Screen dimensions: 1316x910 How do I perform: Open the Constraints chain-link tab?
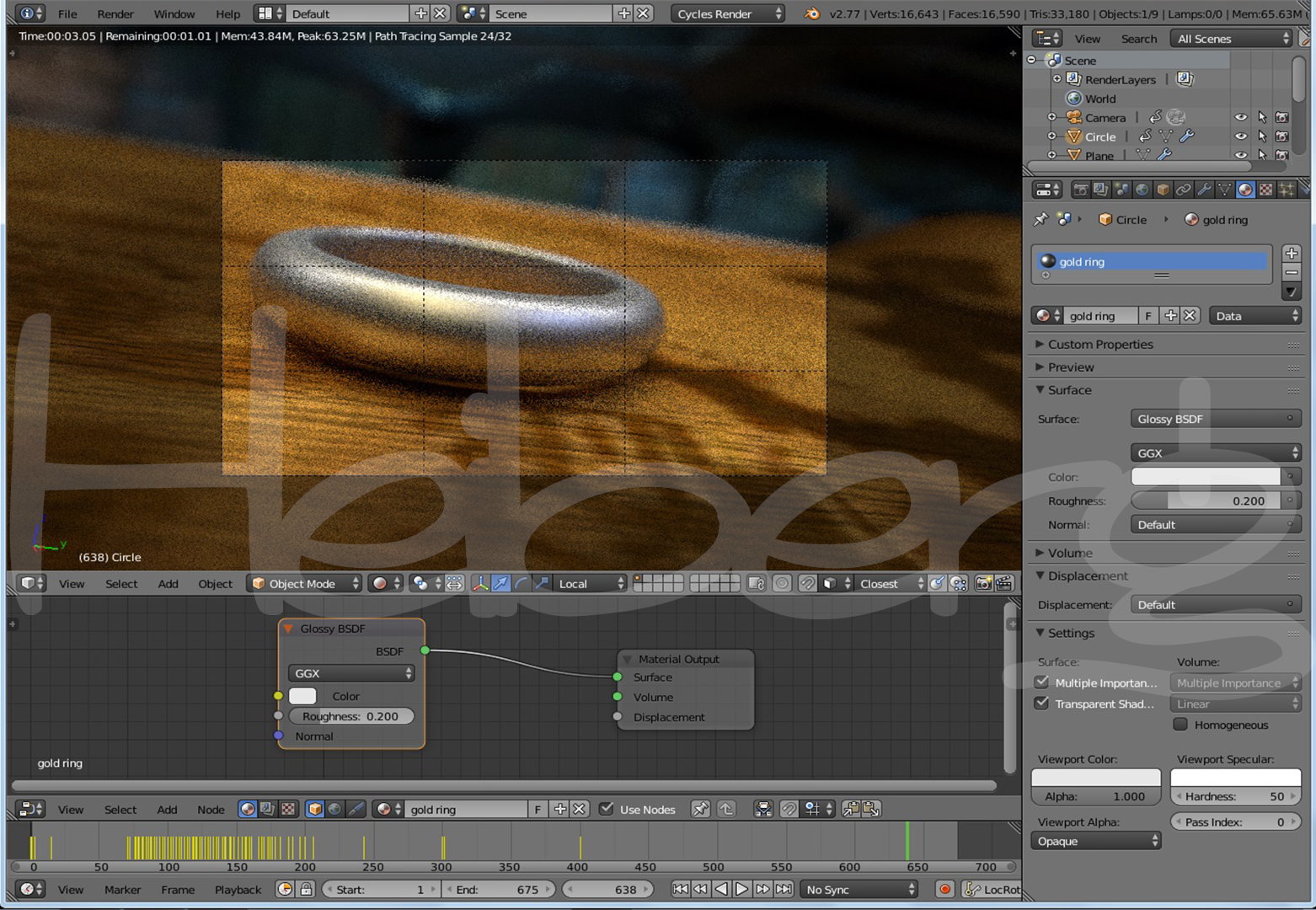tap(1184, 190)
